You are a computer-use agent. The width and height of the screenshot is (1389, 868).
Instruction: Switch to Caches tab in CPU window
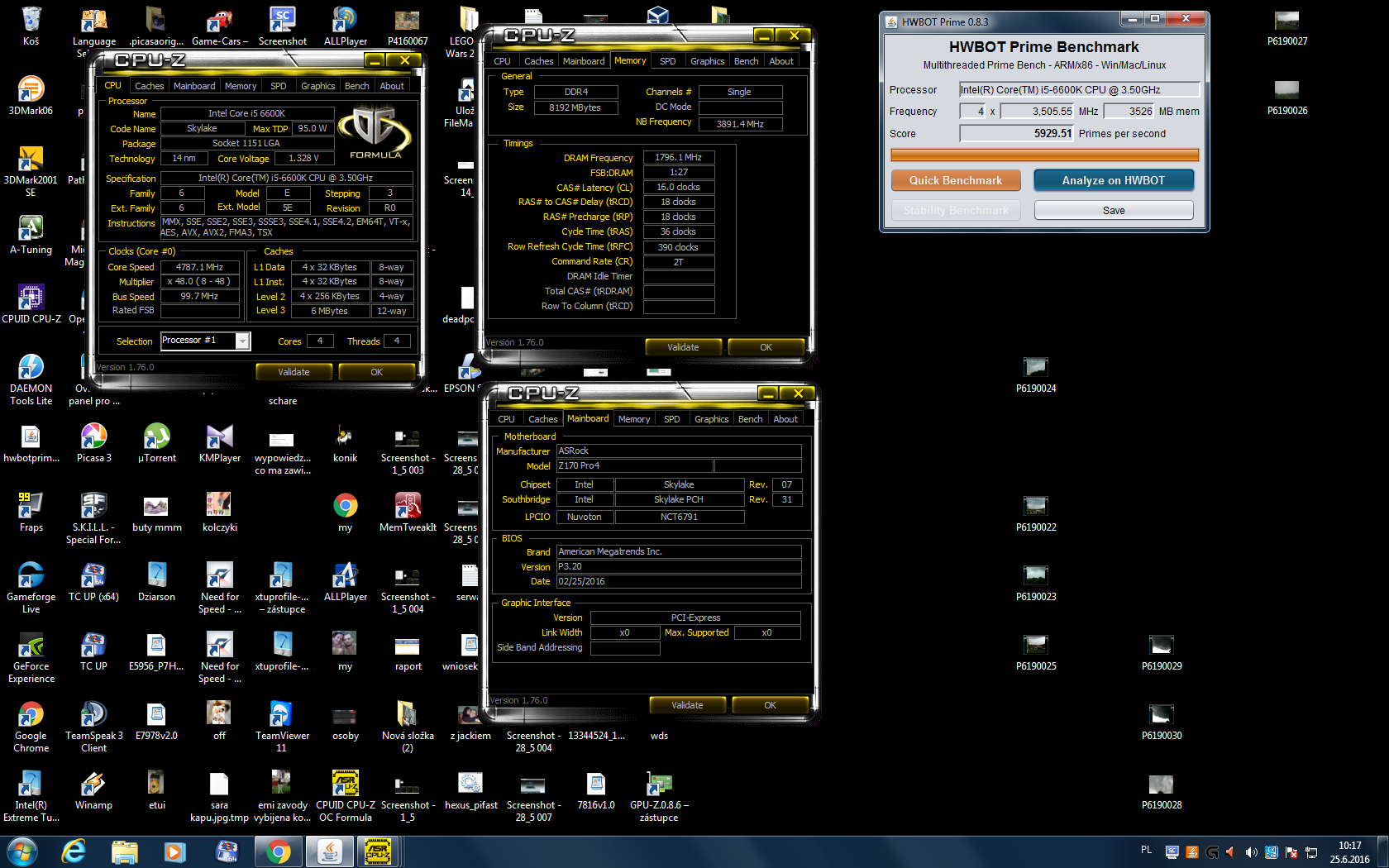coord(150,86)
